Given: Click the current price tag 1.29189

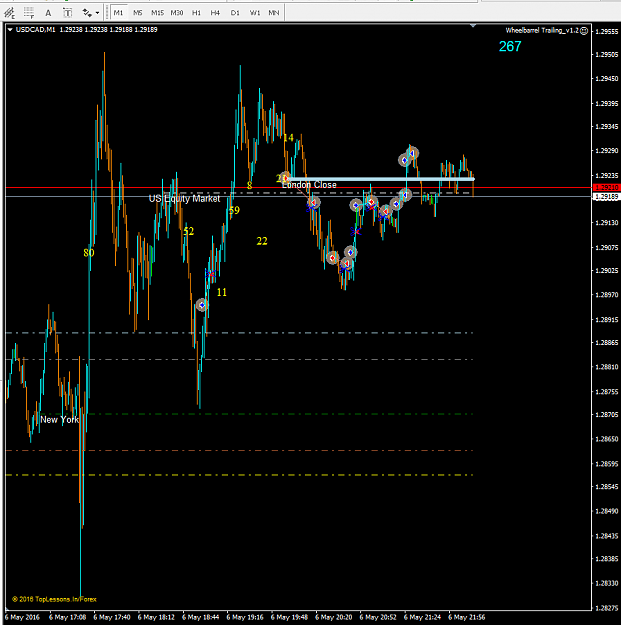Looking at the screenshot, I should pos(606,197).
